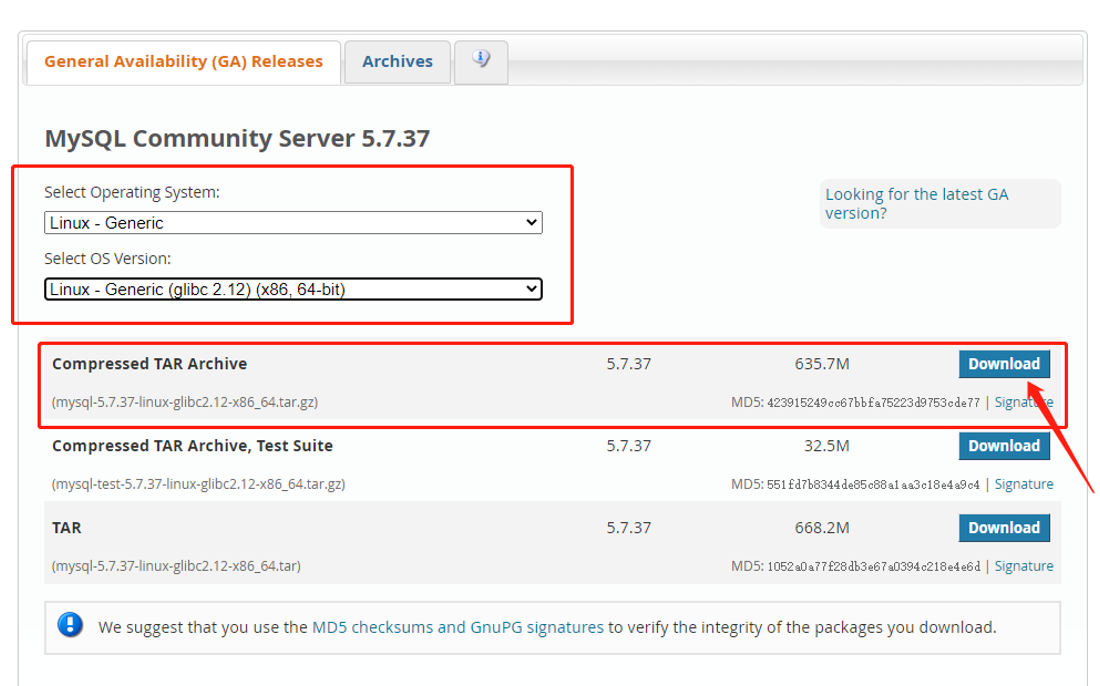Click the Compressed TAR Archive, Test Suite title
The width and height of the screenshot is (1100, 686).
[192, 446]
